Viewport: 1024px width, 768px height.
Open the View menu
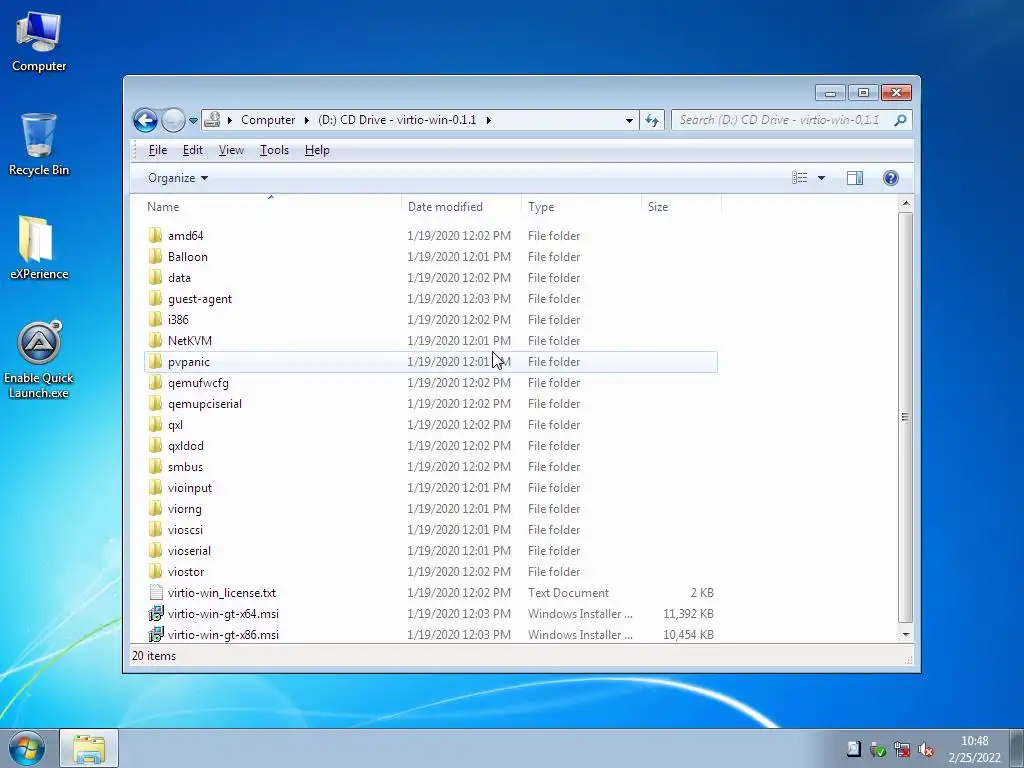click(x=231, y=150)
